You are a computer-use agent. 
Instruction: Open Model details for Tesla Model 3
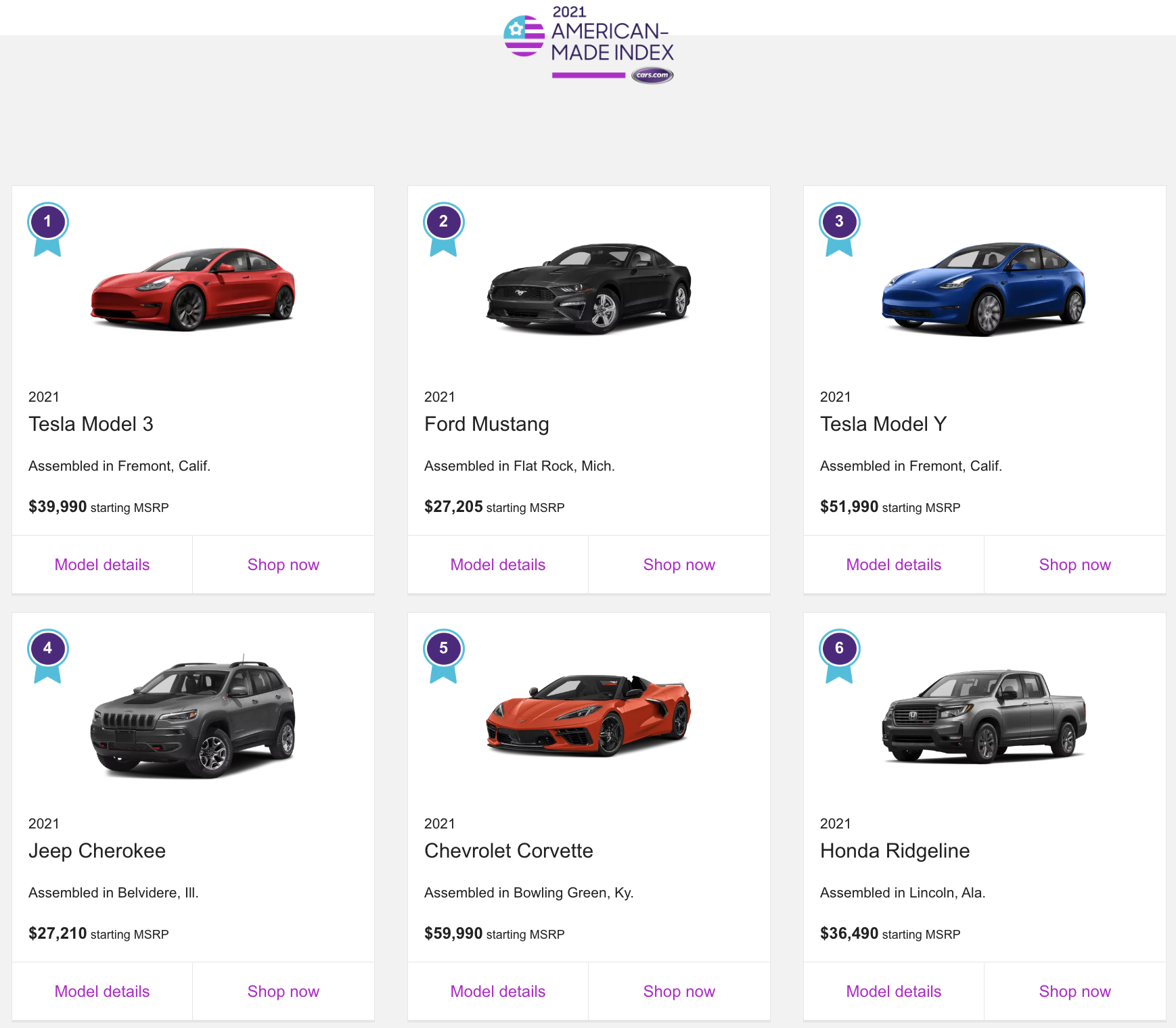point(102,565)
